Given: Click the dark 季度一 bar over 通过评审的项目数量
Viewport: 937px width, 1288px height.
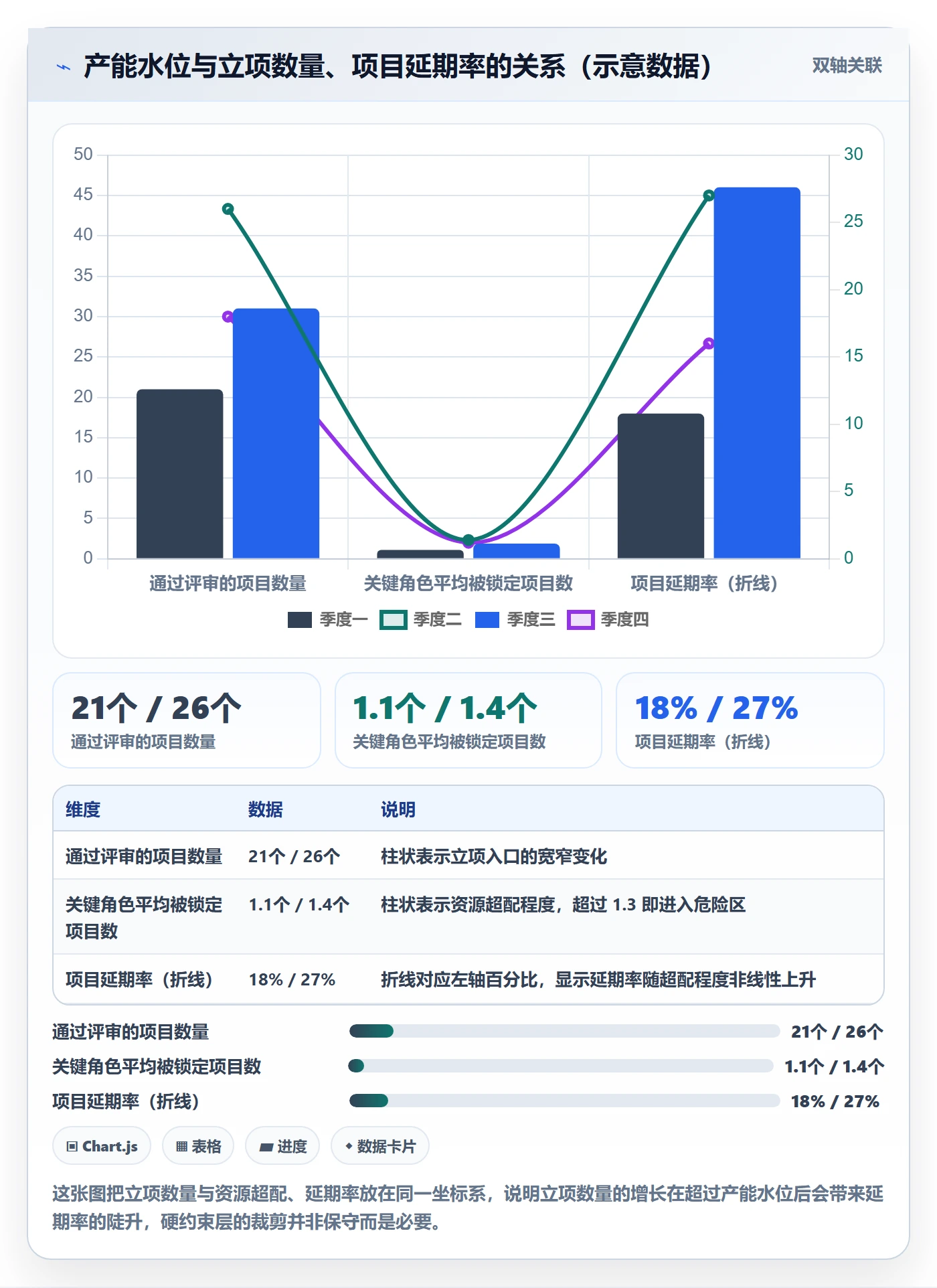Looking at the screenshot, I should (179, 474).
